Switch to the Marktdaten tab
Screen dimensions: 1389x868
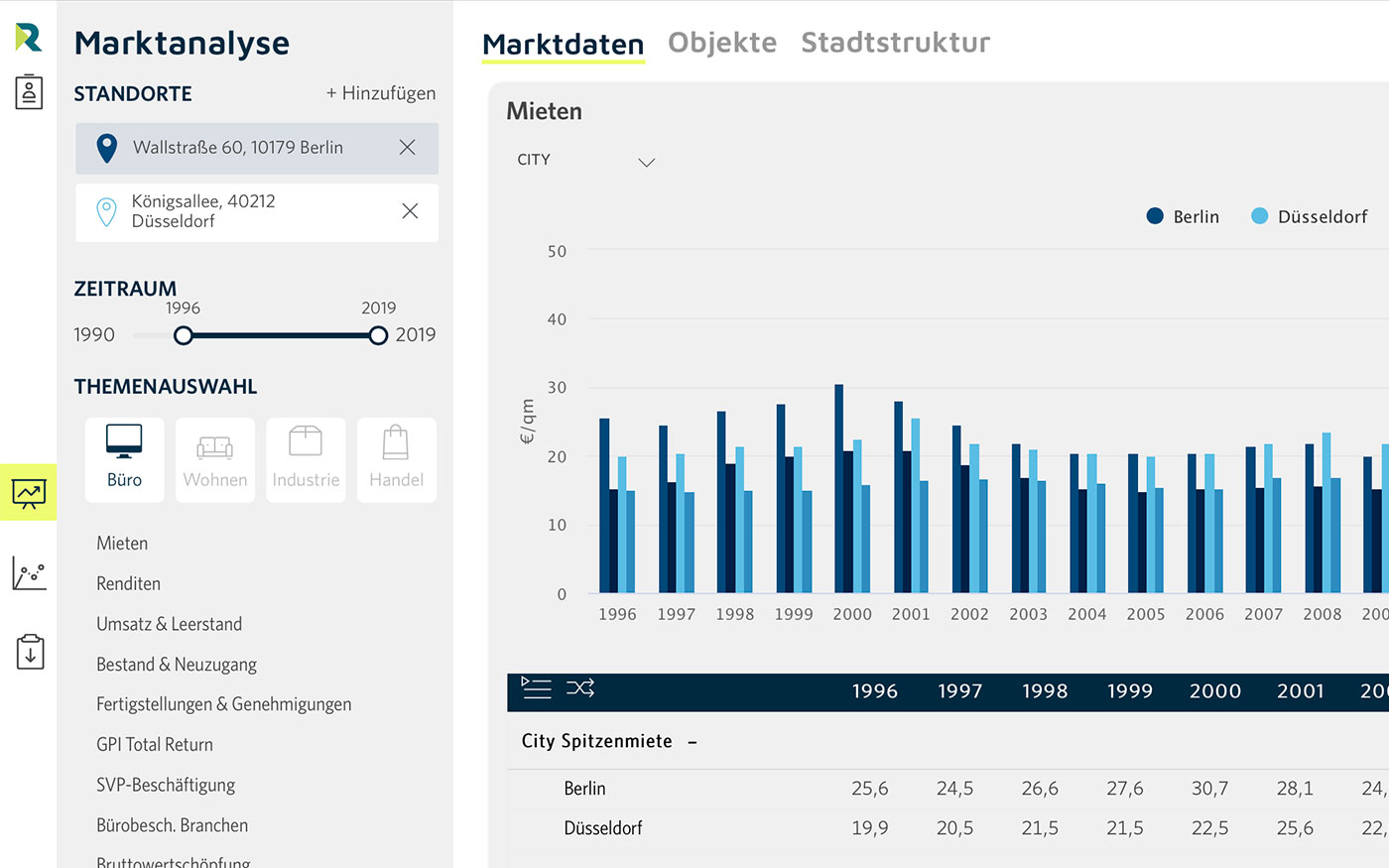[x=563, y=45]
